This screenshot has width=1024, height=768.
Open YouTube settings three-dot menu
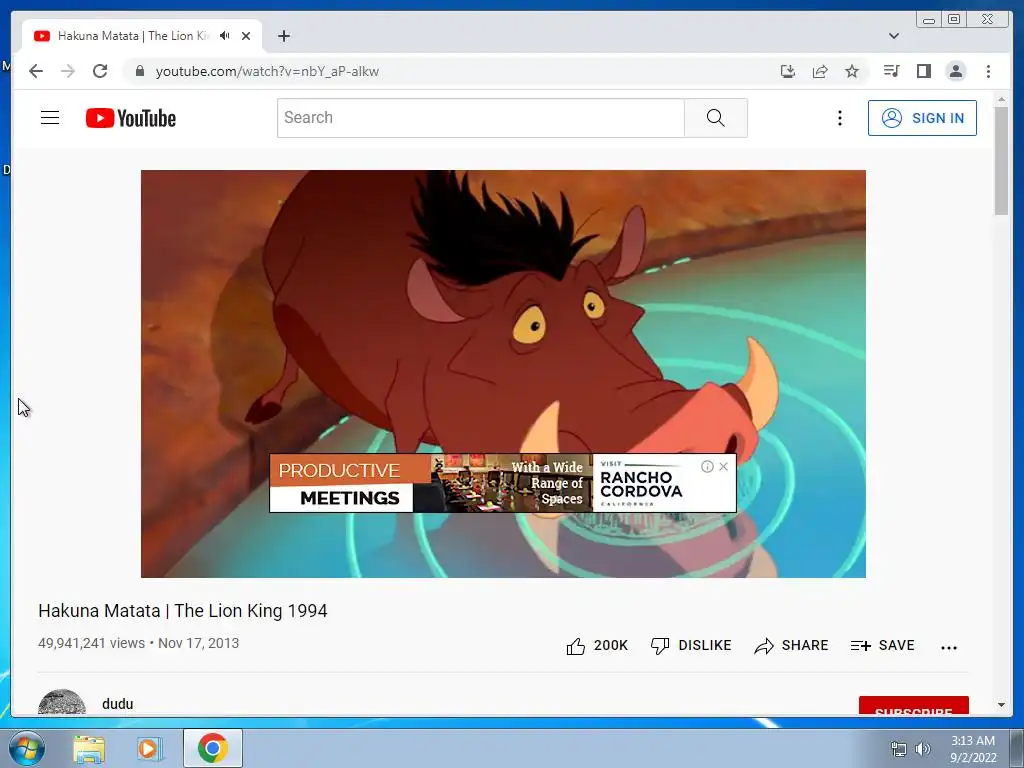coord(840,118)
